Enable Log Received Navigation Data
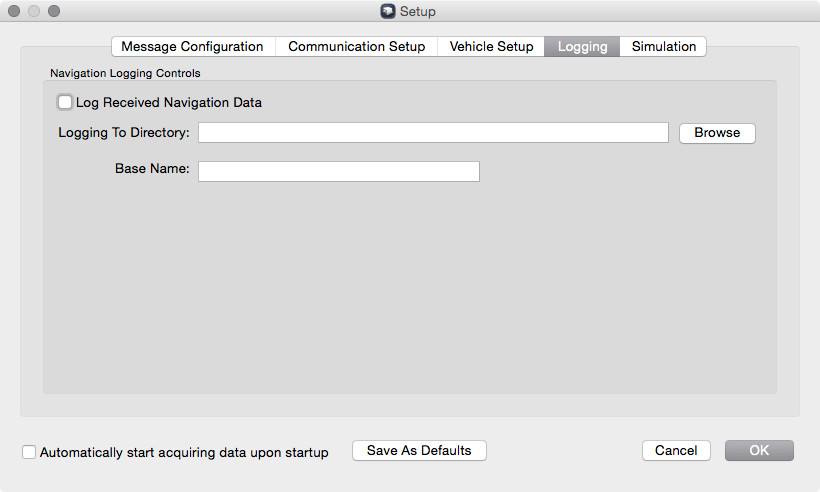The image size is (820, 492). [66, 102]
